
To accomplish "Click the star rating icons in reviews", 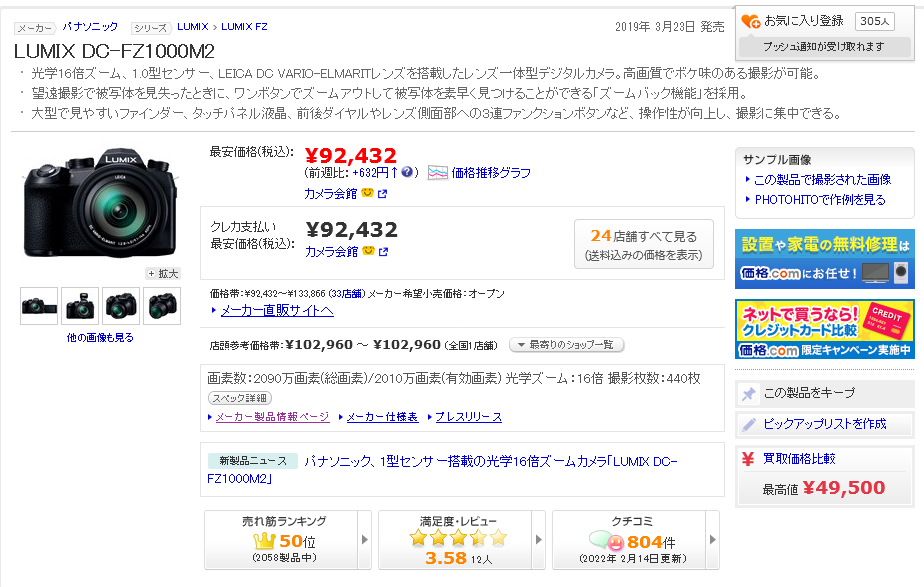I will point(458,537).
